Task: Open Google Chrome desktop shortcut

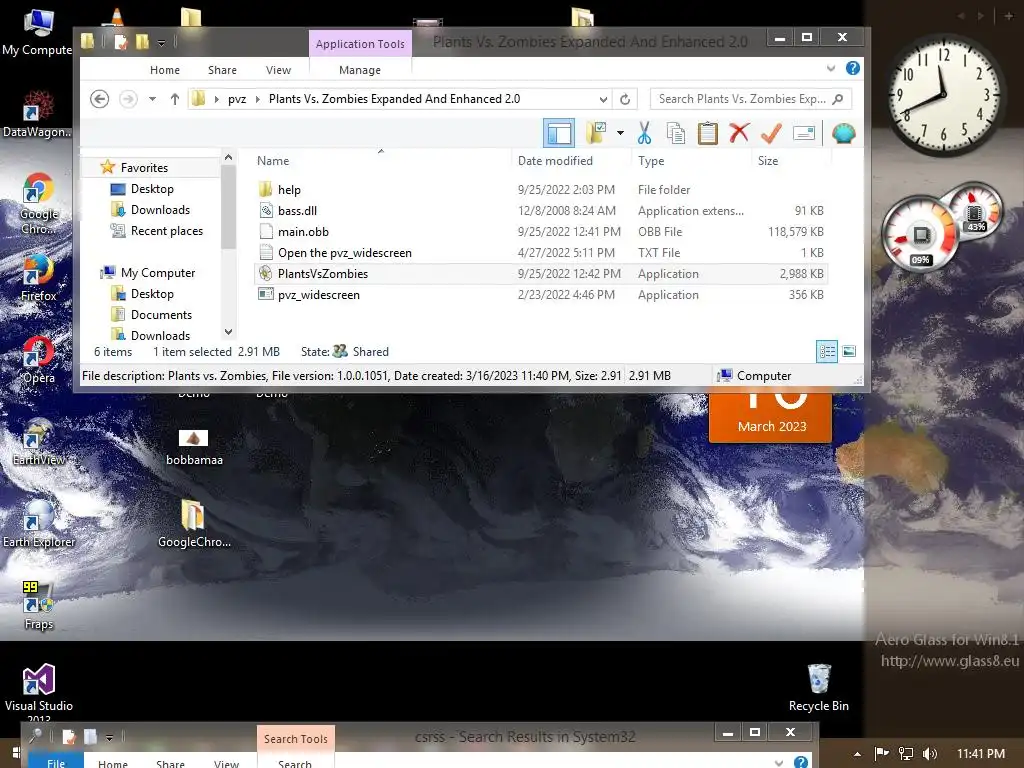Action: point(39,204)
